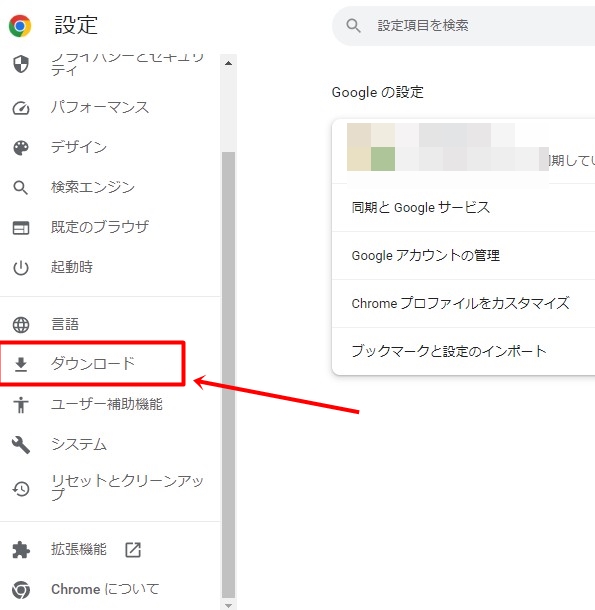Click the 起動時 power icon
595x610 pixels.
(x=21, y=268)
